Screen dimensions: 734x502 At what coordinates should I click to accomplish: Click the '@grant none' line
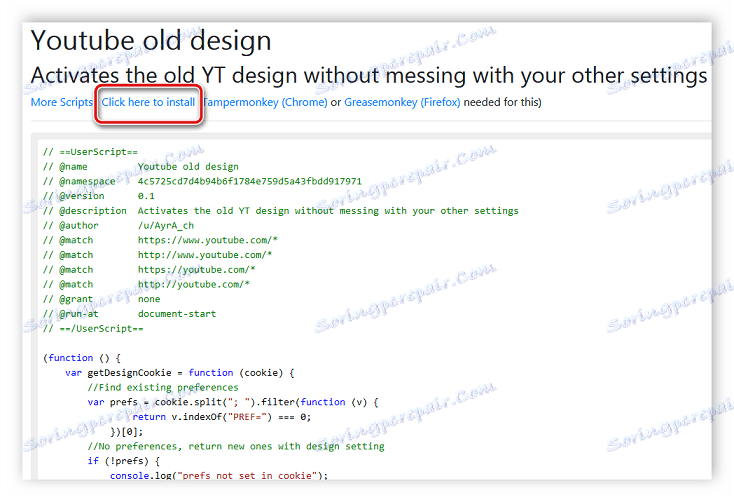click(x=101, y=299)
